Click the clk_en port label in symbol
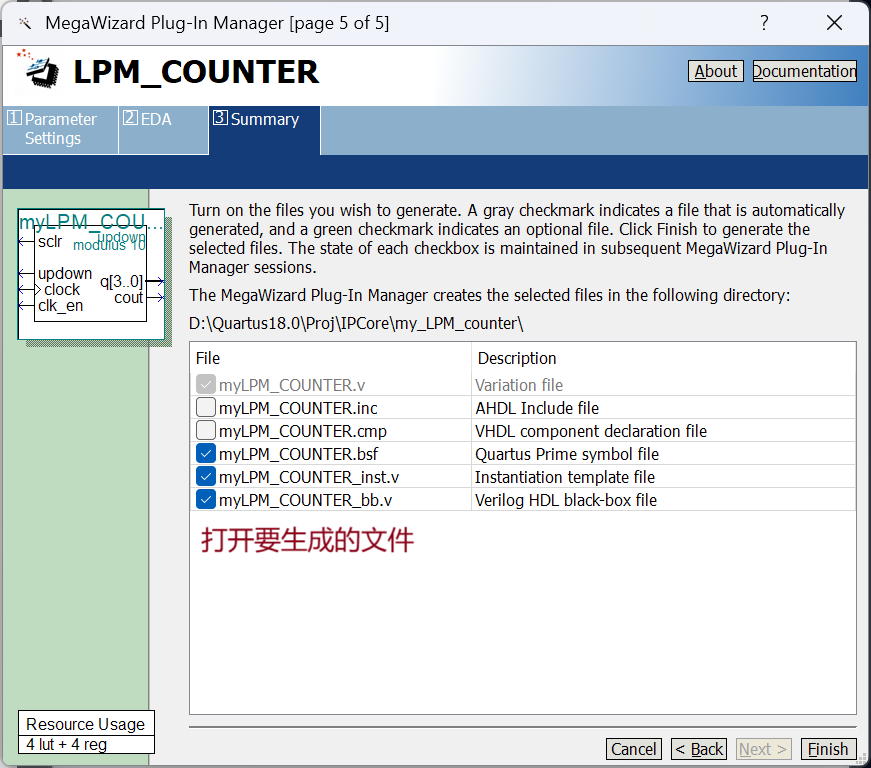Screen dimensions: 871x768 tap(61, 305)
